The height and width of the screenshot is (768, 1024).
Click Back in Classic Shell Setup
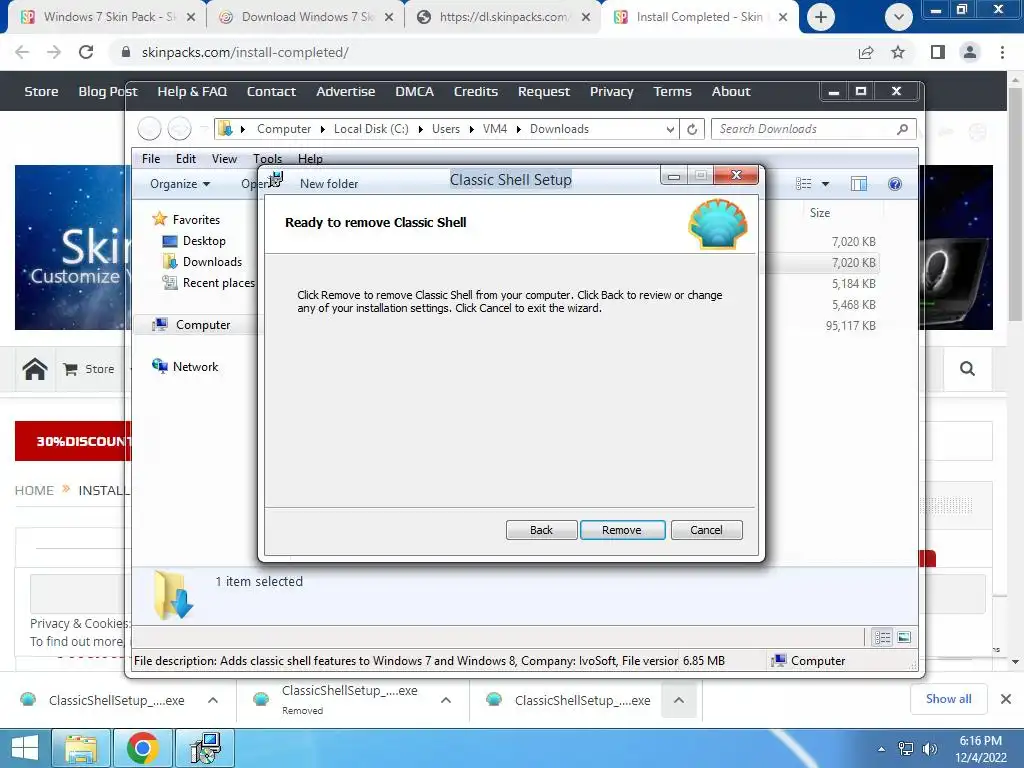(541, 530)
